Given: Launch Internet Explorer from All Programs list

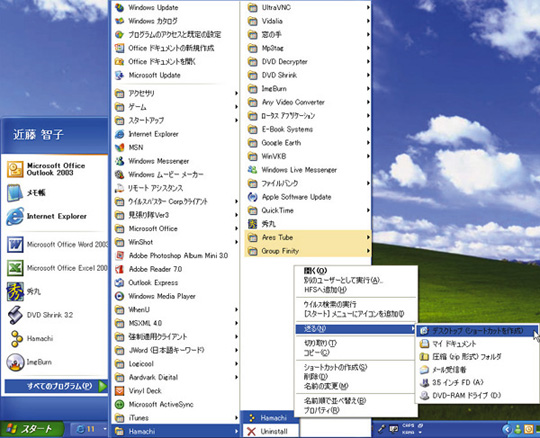Looking at the screenshot, I should click(x=153, y=134).
